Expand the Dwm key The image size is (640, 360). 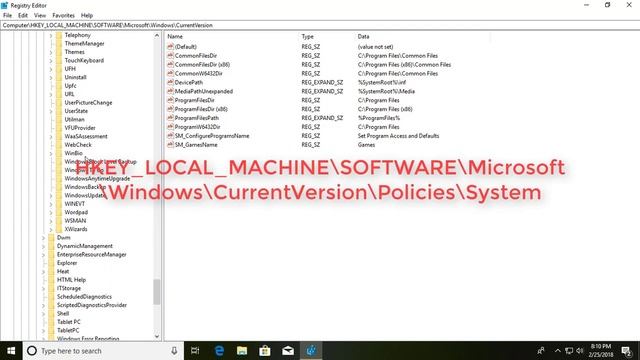coord(43,238)
